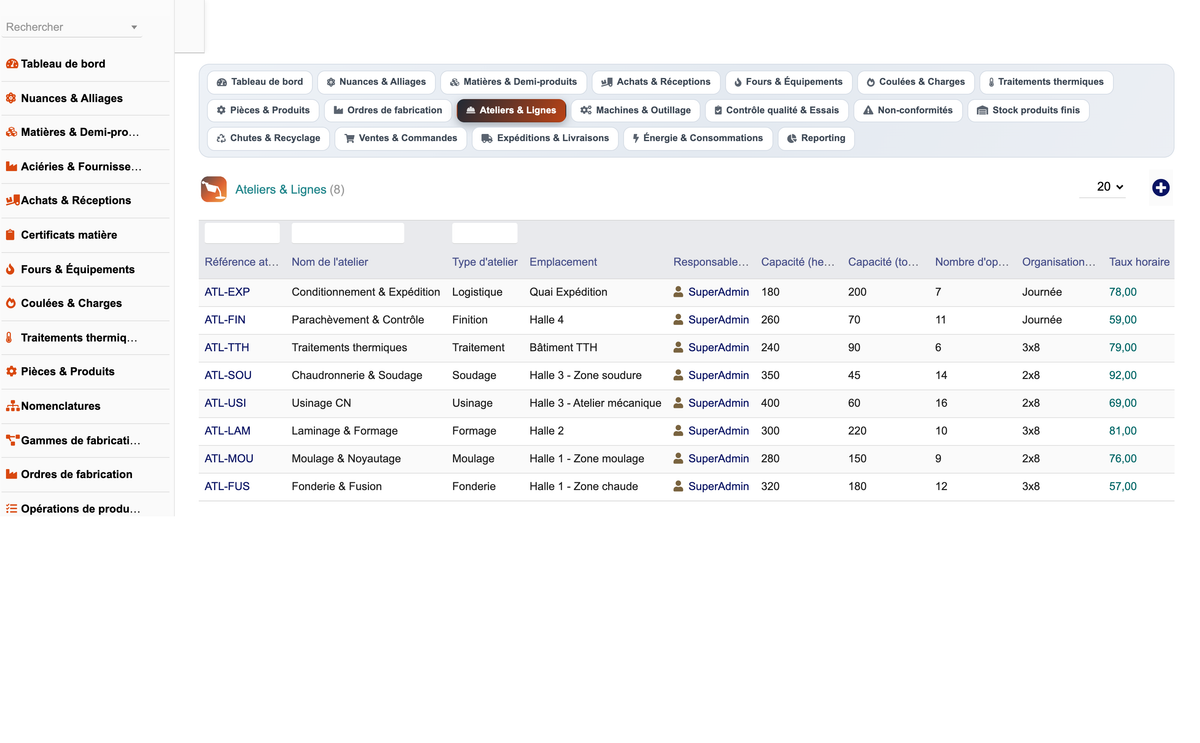This screenshot has width=1200, height=743.
Task: Click the 92,00 hourly rate value
Action: tap(1123, 375)
